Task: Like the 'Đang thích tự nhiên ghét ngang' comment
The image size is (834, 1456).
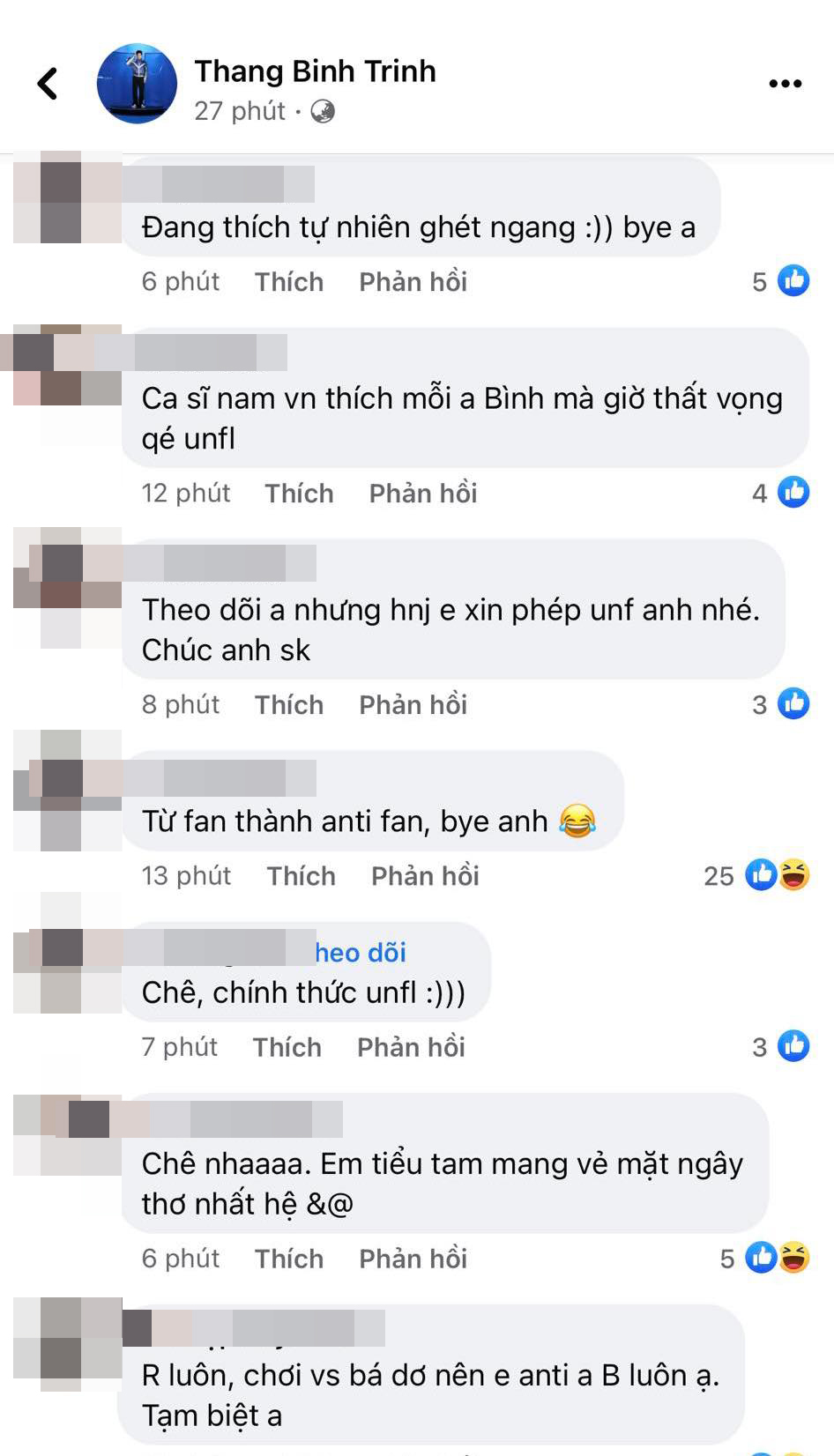Action: [x=289, y=282]
